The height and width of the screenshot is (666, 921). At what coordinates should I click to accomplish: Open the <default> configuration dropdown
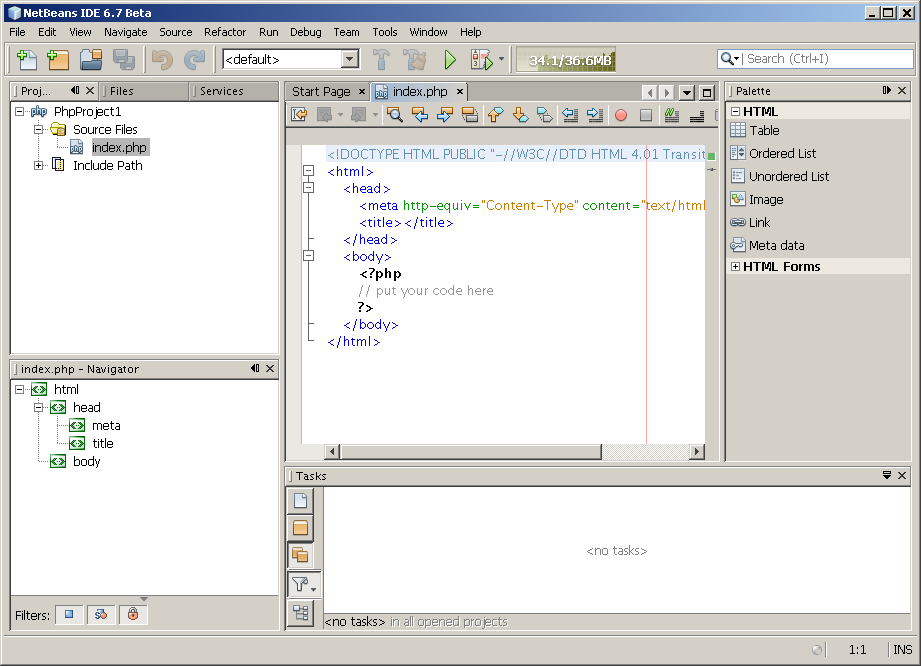click(349, 60)
